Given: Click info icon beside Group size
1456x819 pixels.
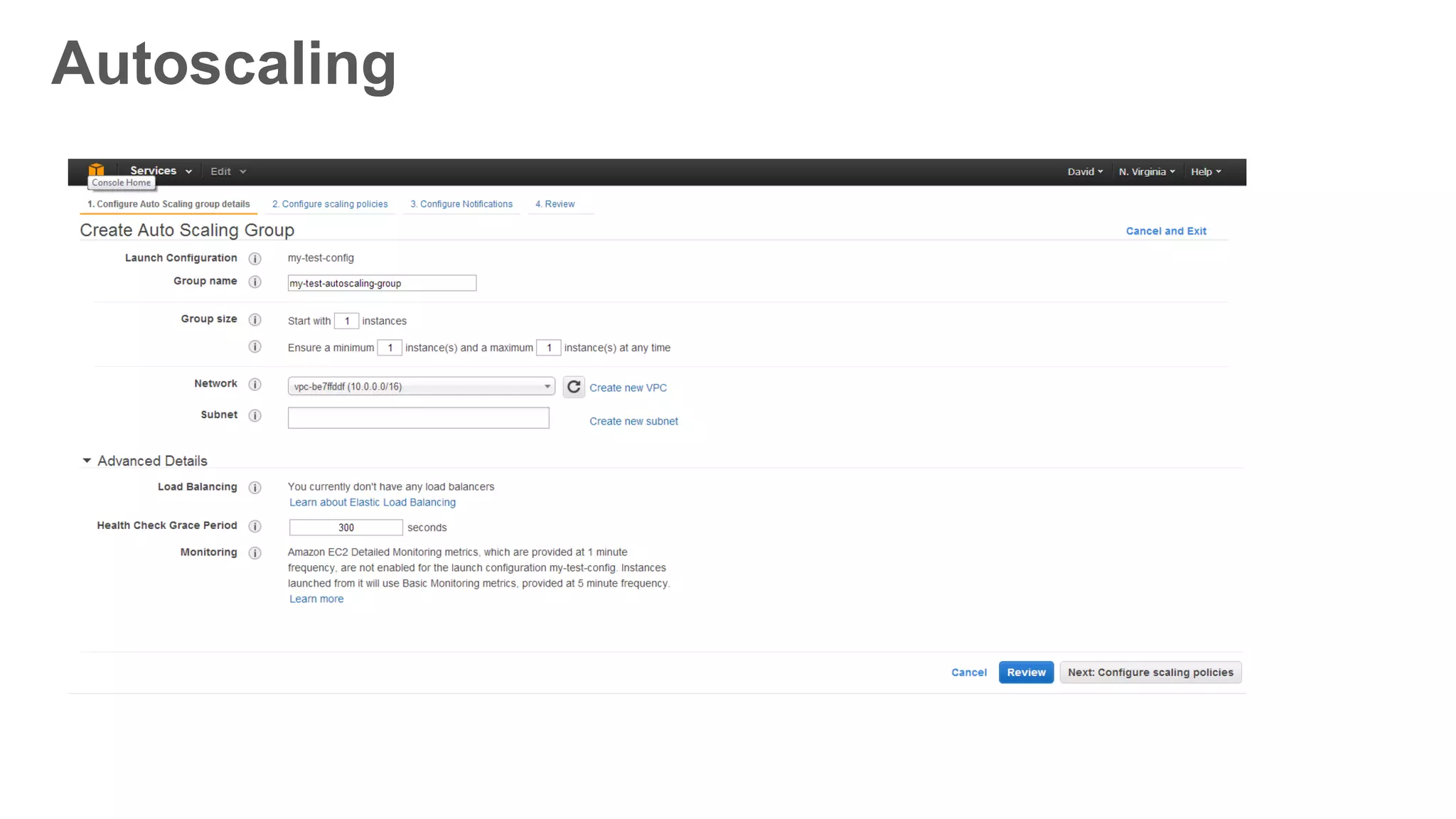Looking at the screenshot, I should (x=255, y=320).
